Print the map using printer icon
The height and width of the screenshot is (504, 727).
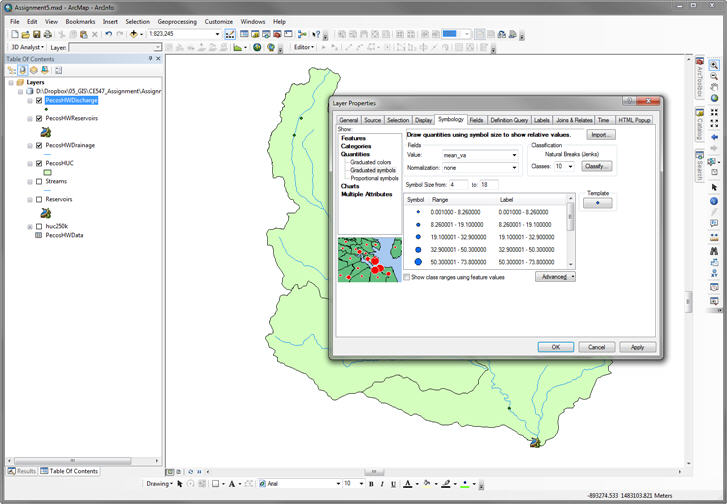click(48, 34)
